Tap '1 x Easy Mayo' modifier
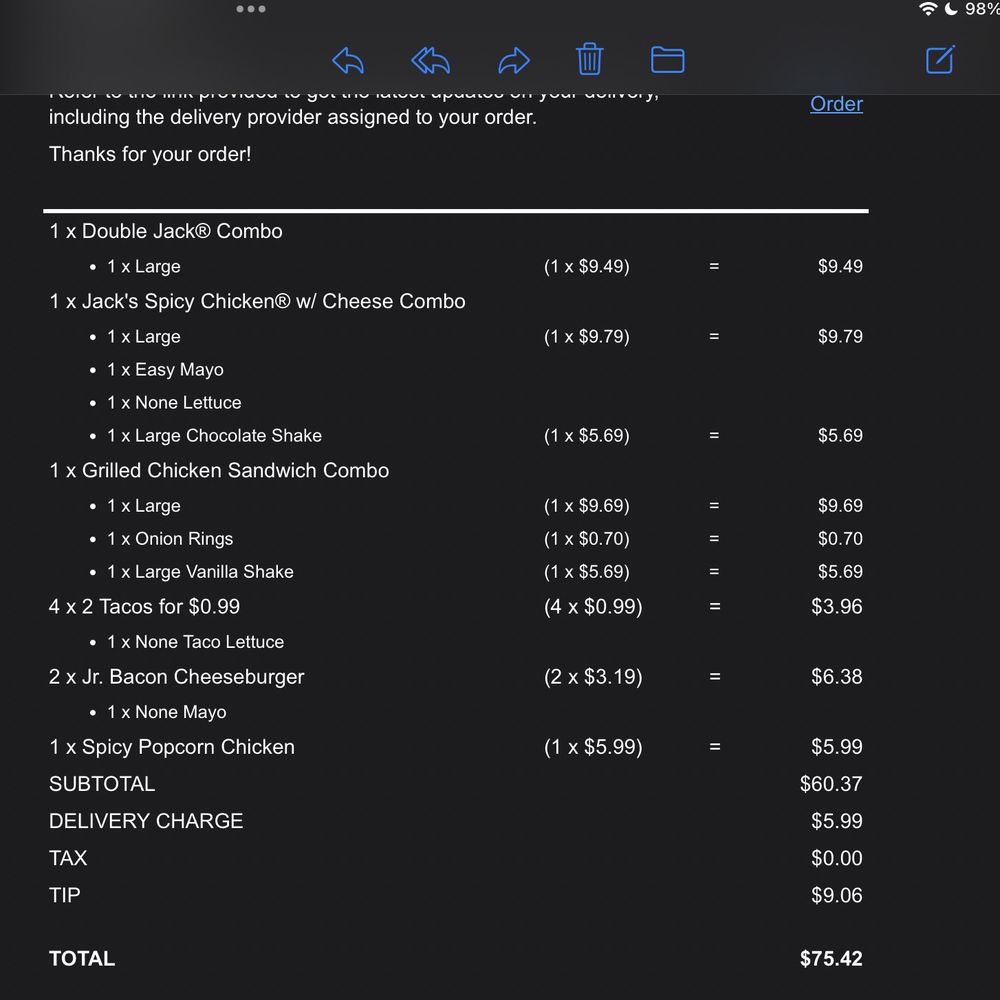The image size is (1000, 1000). point(165,370)
